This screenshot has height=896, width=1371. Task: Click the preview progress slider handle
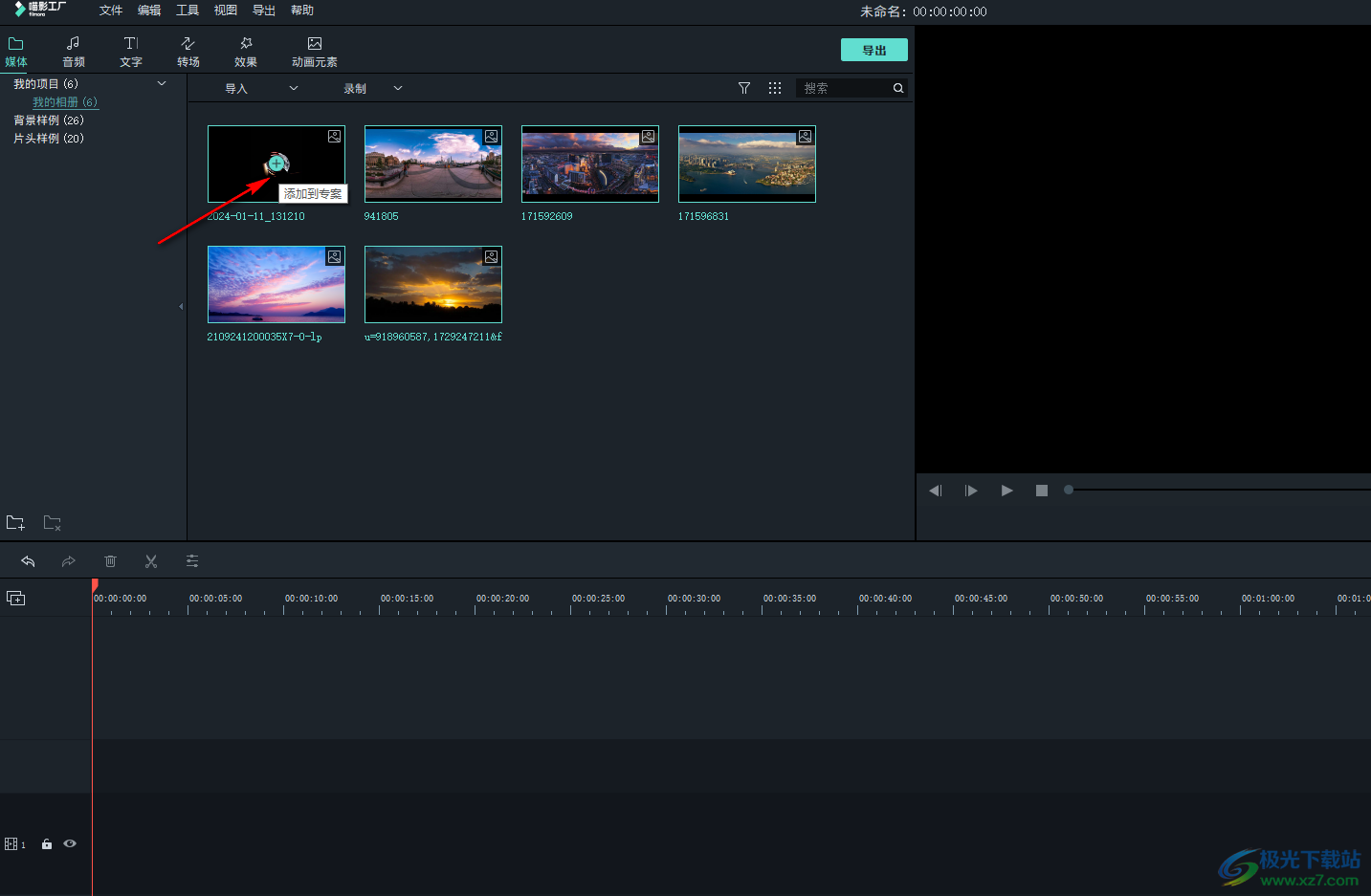tap(1069, 490)
